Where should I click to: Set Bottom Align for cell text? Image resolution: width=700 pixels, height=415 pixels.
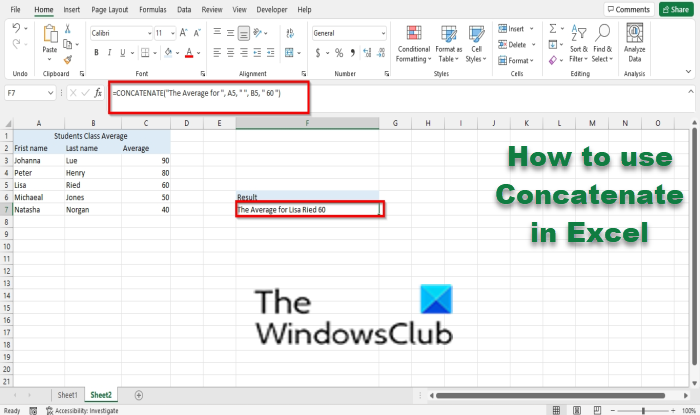(244, 33)
